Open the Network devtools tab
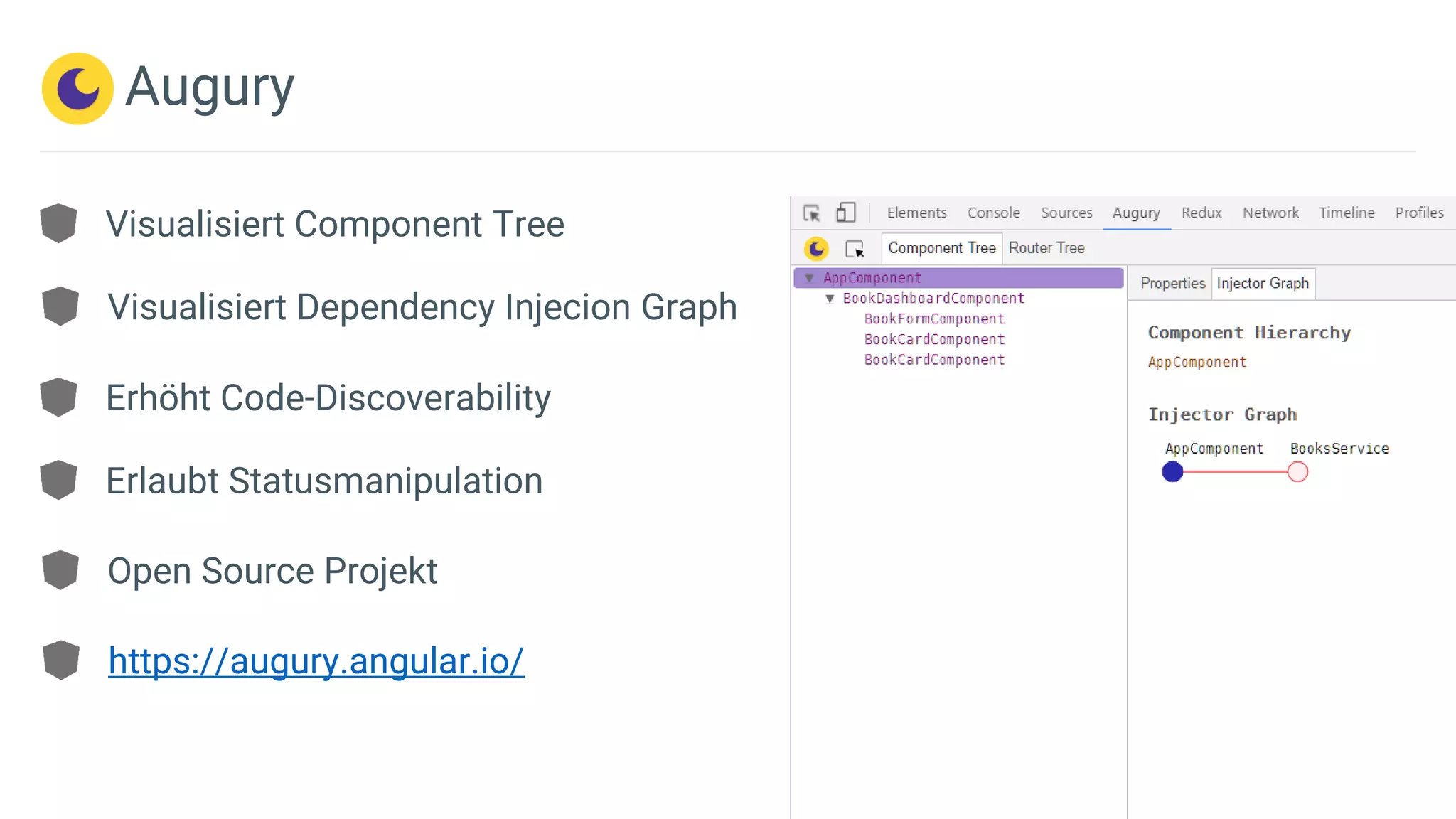Screen dimensions: 1456x819 [1270, 213]
